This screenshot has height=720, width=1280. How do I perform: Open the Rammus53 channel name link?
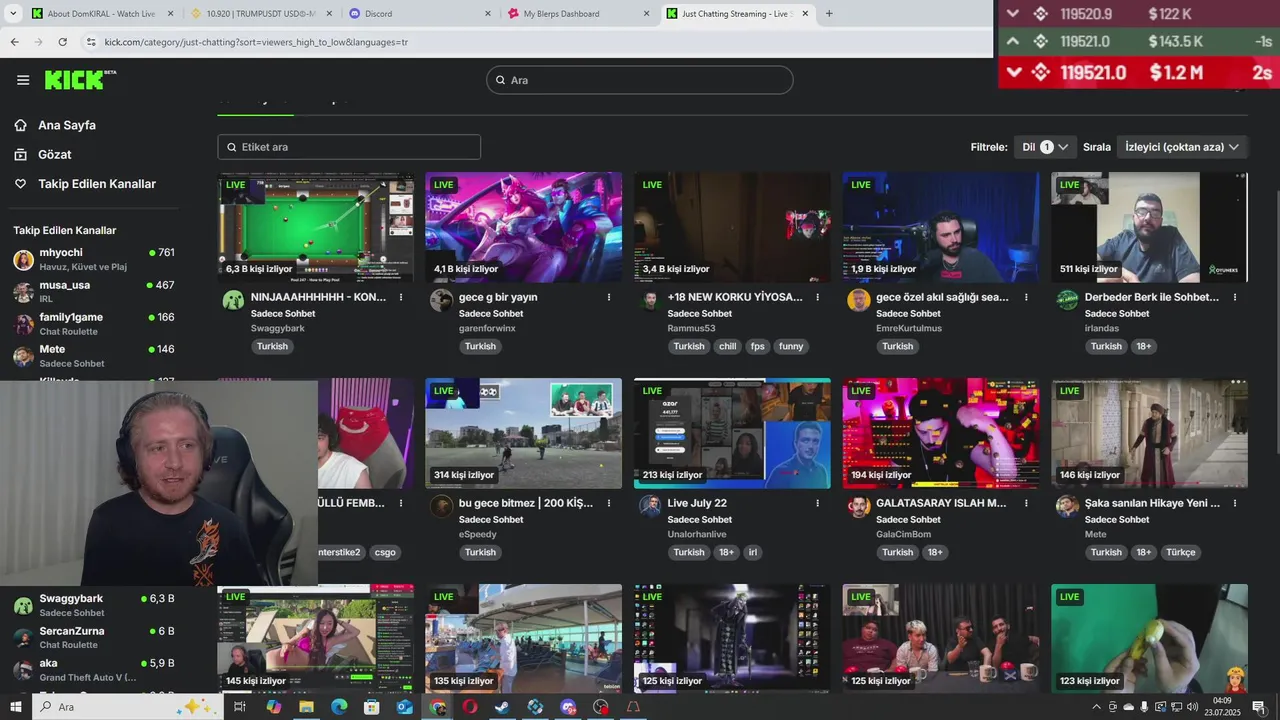pos(691,328)
